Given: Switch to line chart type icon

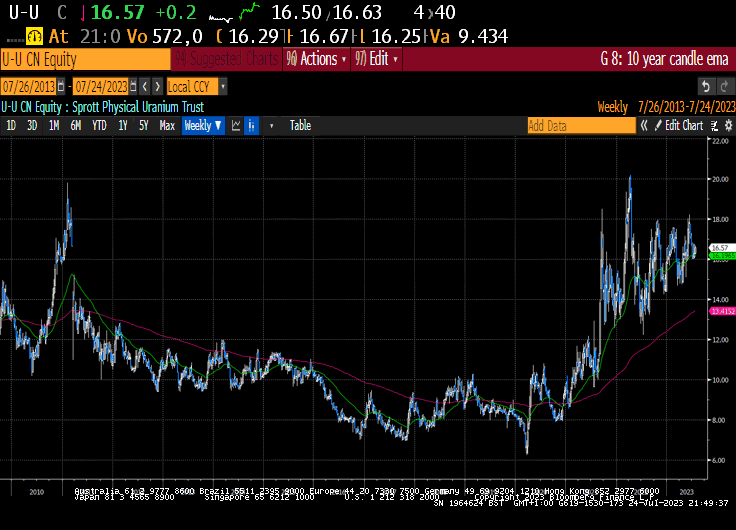Looking at the screenshot, I should [x=236, y=126].
